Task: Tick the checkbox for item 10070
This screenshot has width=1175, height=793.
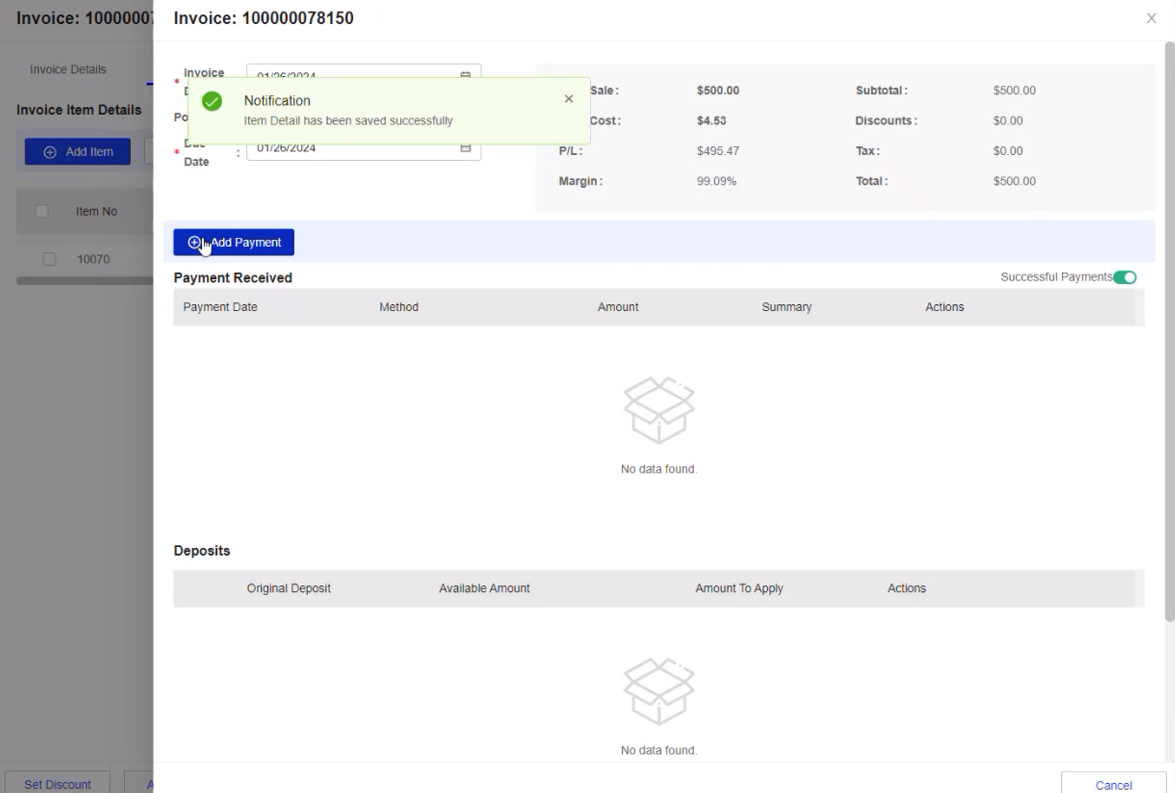Action: point(49,259)
